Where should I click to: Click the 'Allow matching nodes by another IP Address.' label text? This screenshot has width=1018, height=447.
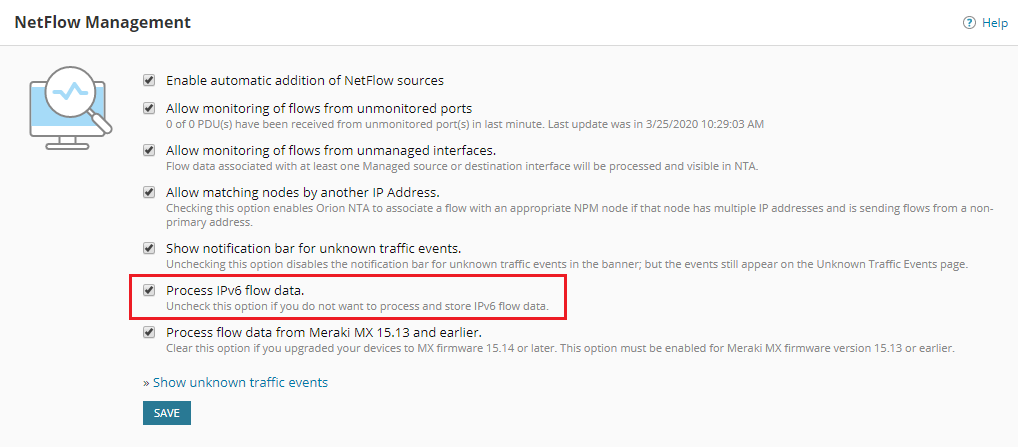[302, 192]
